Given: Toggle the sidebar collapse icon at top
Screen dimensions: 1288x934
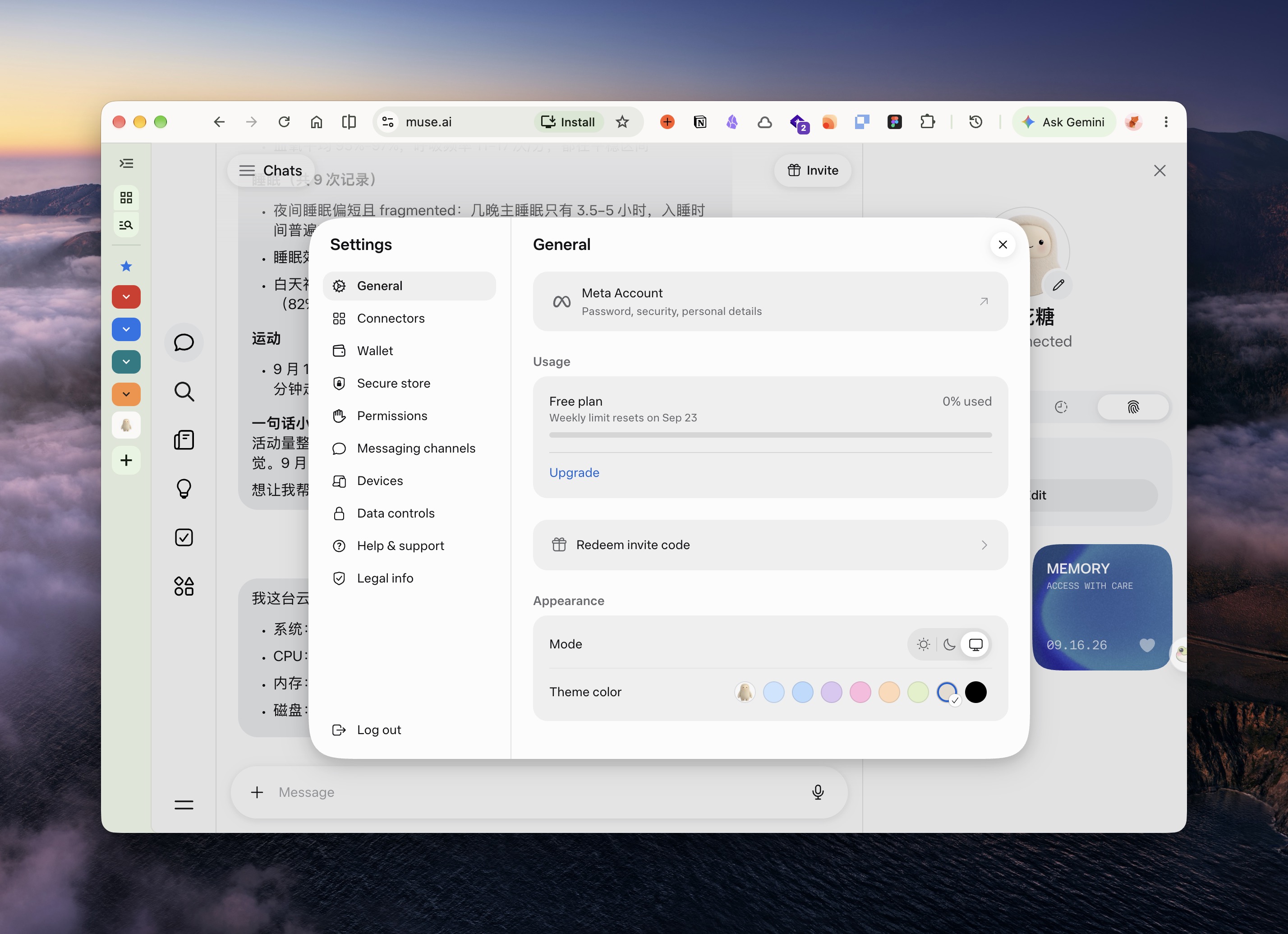Looking at the screenshot, I should 126,164.
